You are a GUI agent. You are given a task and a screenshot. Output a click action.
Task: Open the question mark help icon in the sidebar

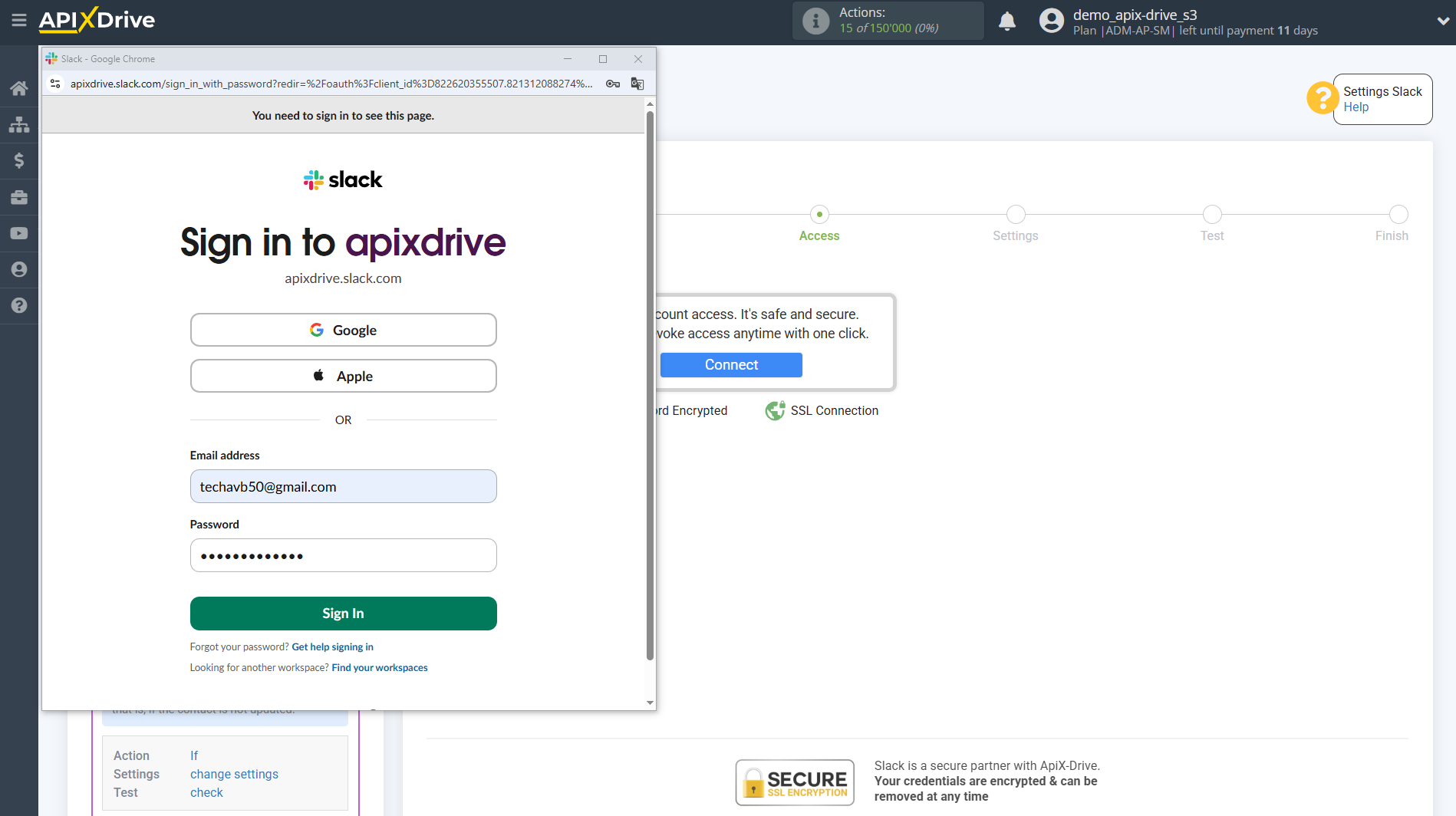(19, 305)
